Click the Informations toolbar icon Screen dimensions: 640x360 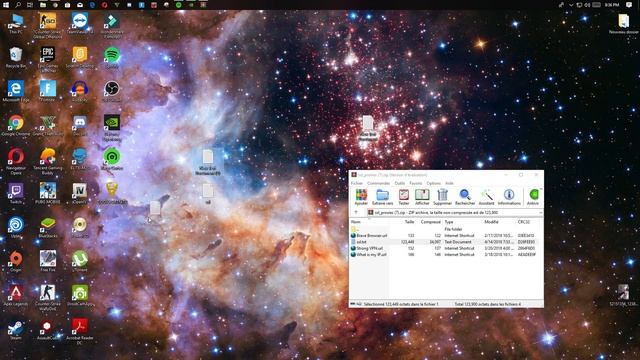coord(509,197)
